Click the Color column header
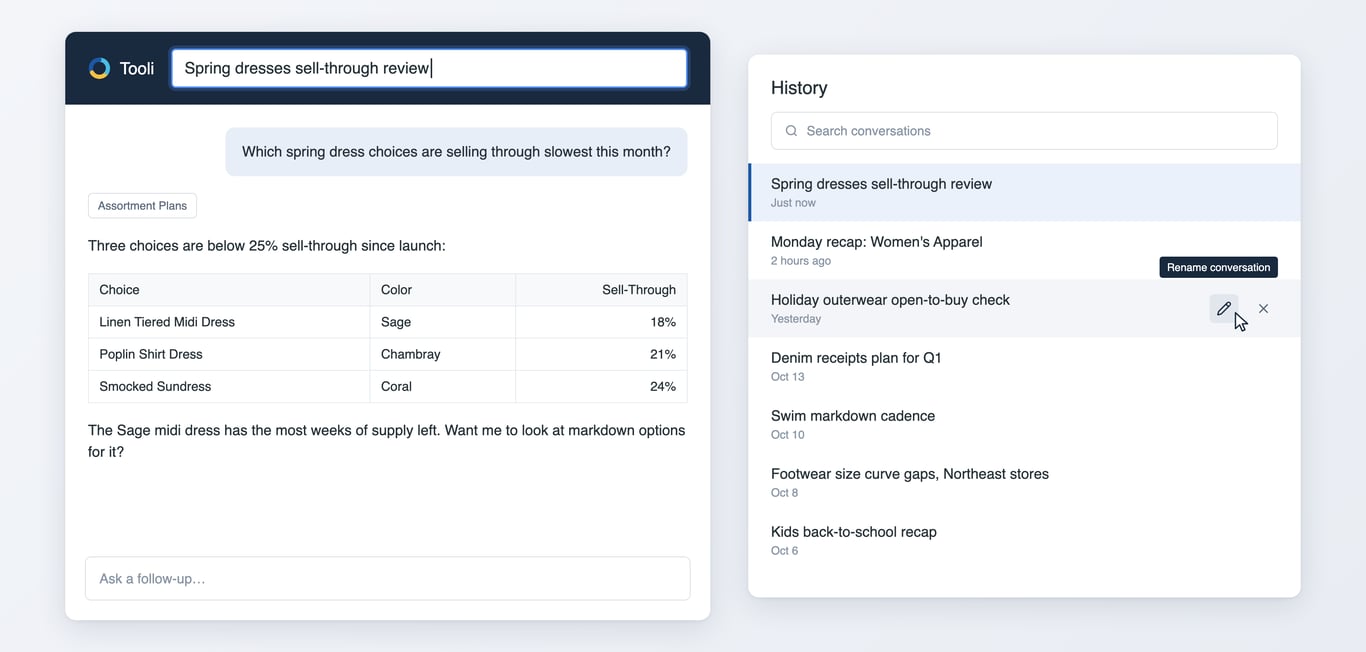The image size is (1366, 652). [443, 290]
